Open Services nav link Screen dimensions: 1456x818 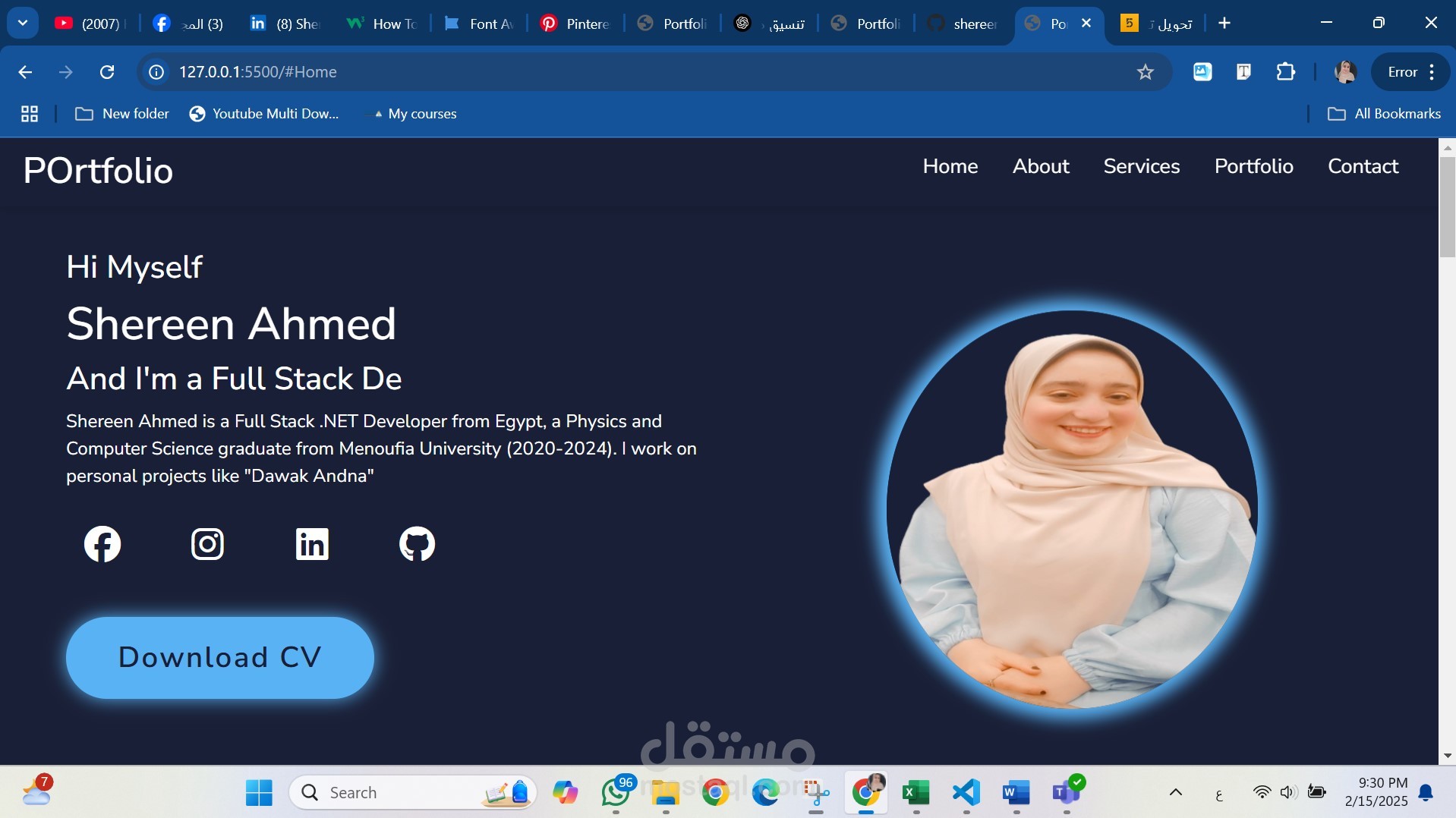coord(1142,166)
